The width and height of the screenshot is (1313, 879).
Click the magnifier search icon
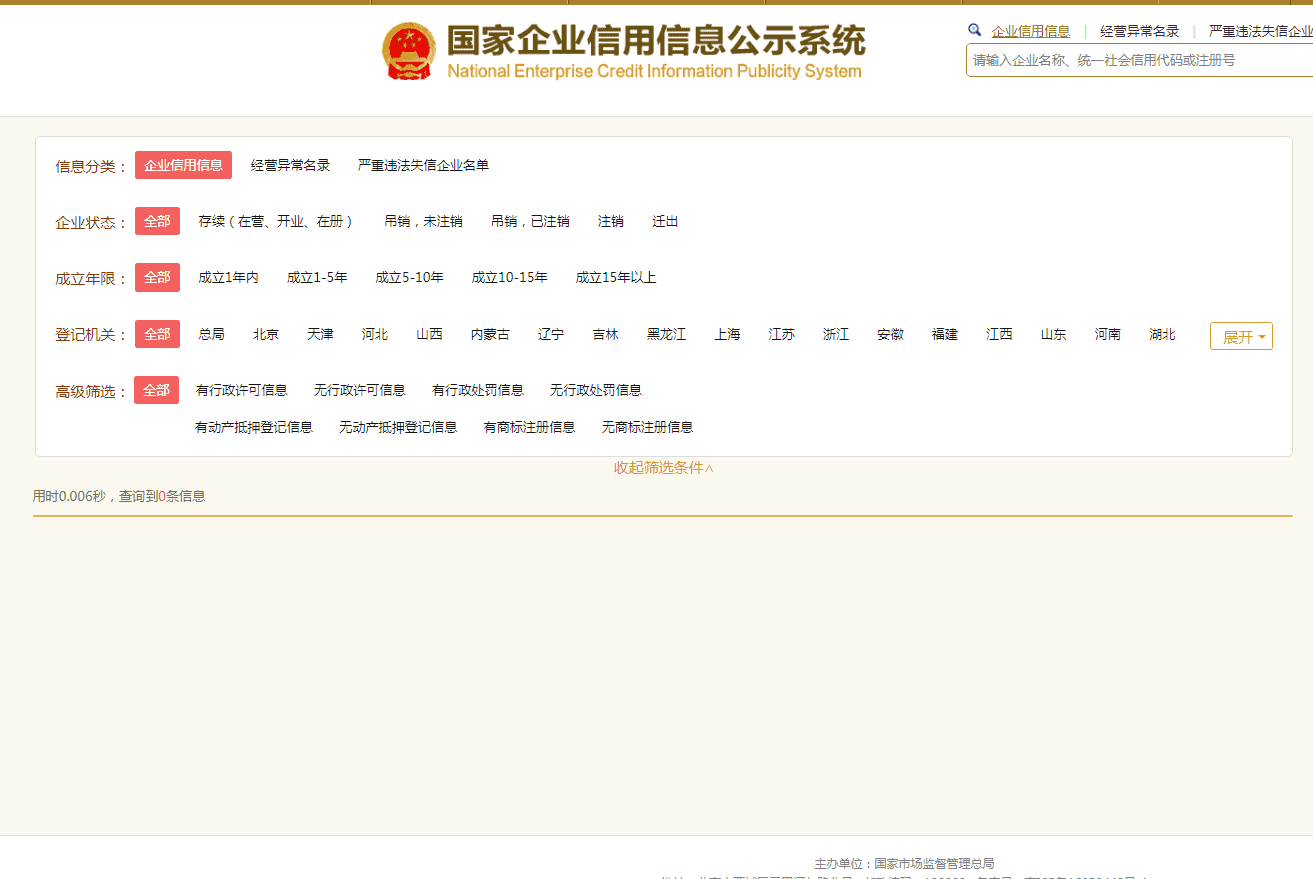(x=975, y=30)
